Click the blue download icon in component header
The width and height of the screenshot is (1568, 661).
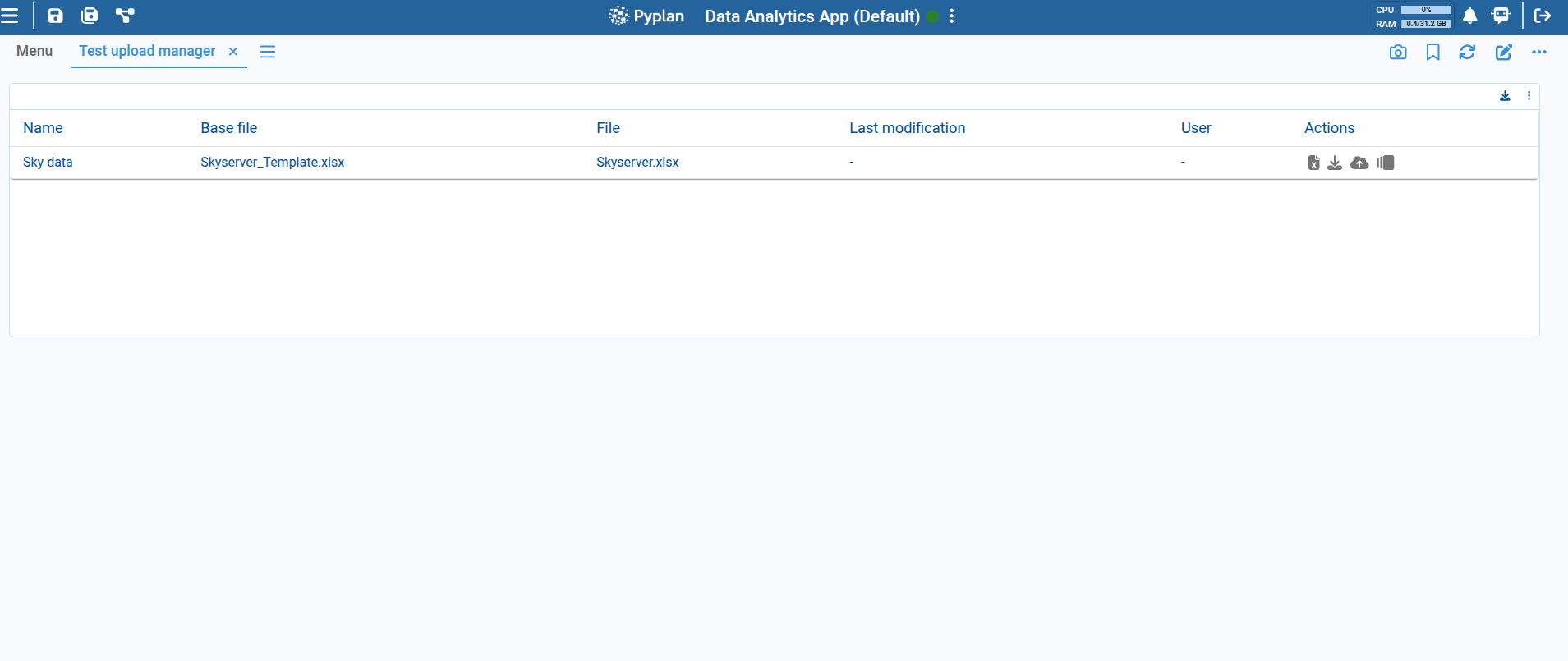point(1505,96)
